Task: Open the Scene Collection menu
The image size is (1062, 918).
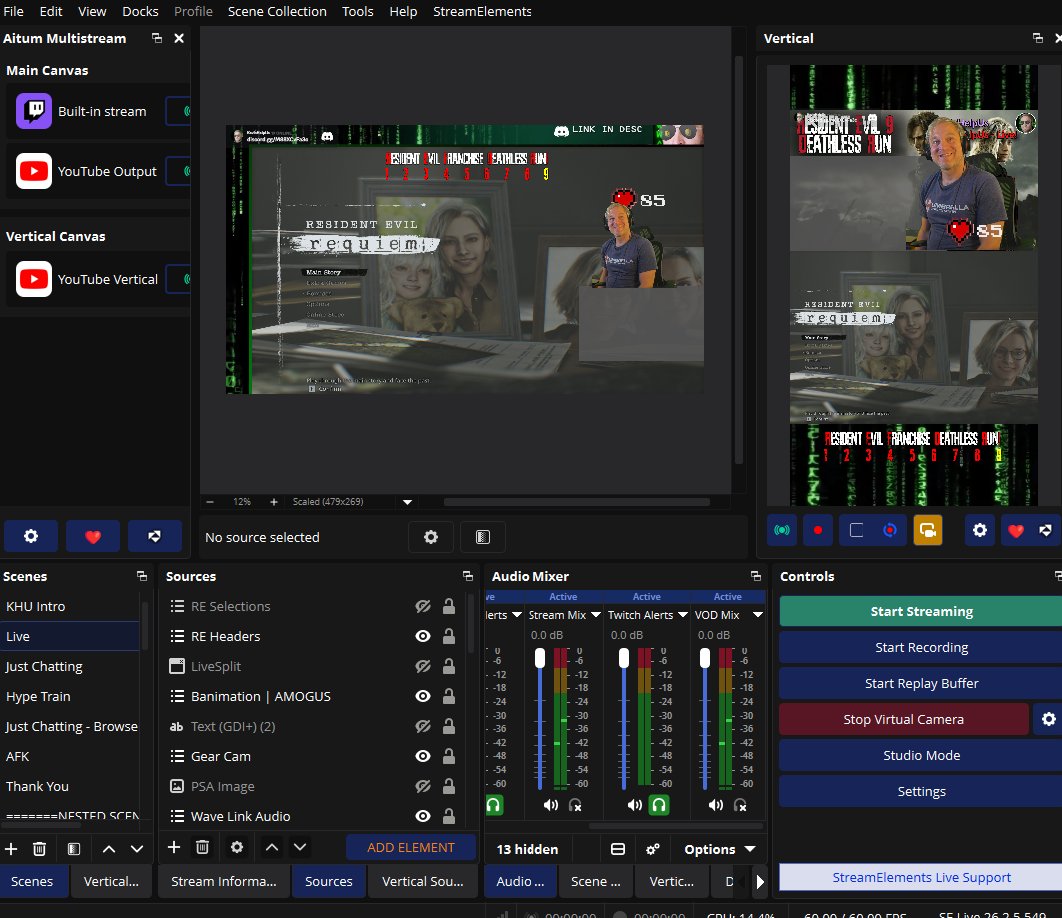Action: [x=277, y=12]
